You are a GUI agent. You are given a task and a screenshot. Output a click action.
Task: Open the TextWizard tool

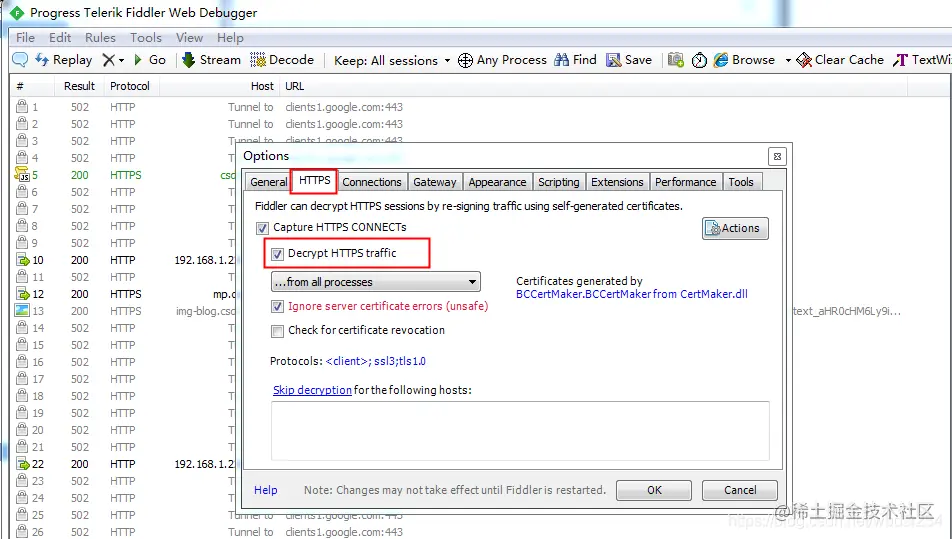(x=922, y=59)
